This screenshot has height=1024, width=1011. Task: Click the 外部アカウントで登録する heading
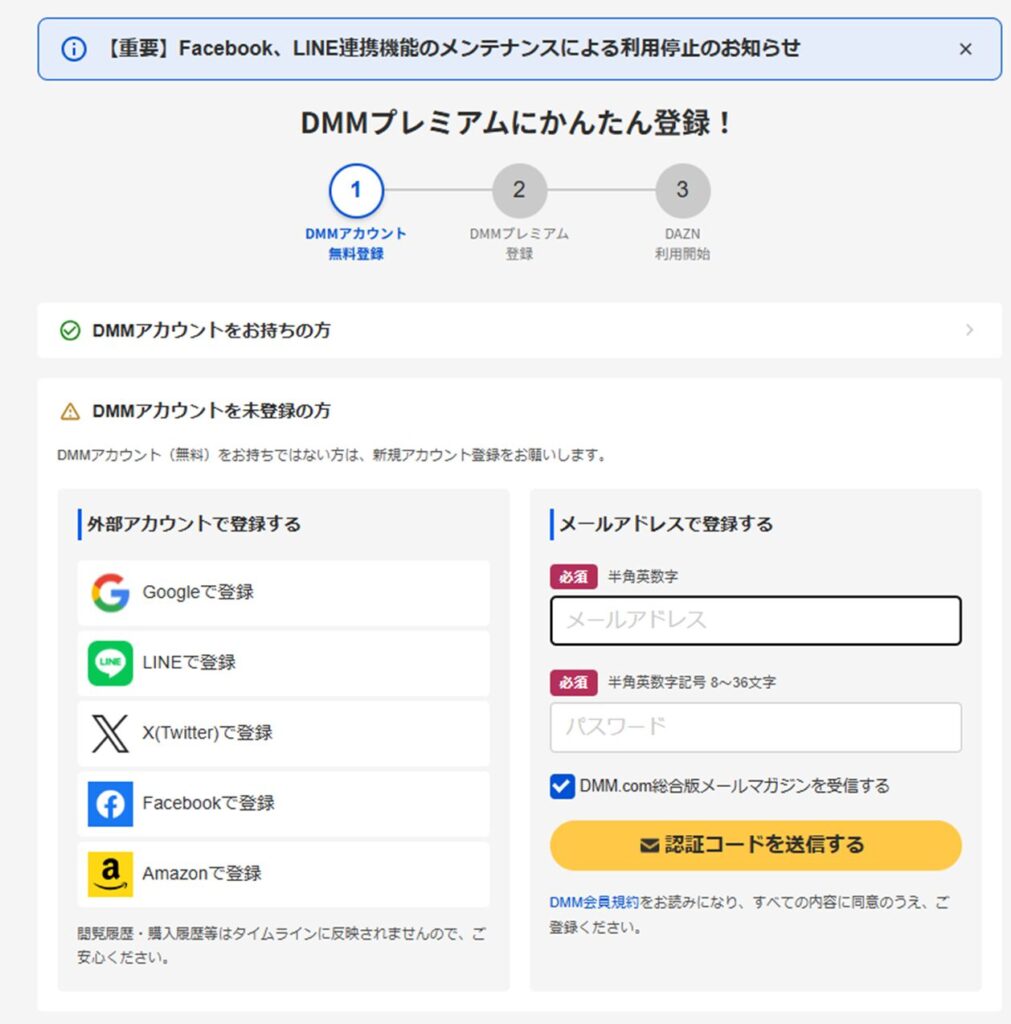(x=194, y=524)
